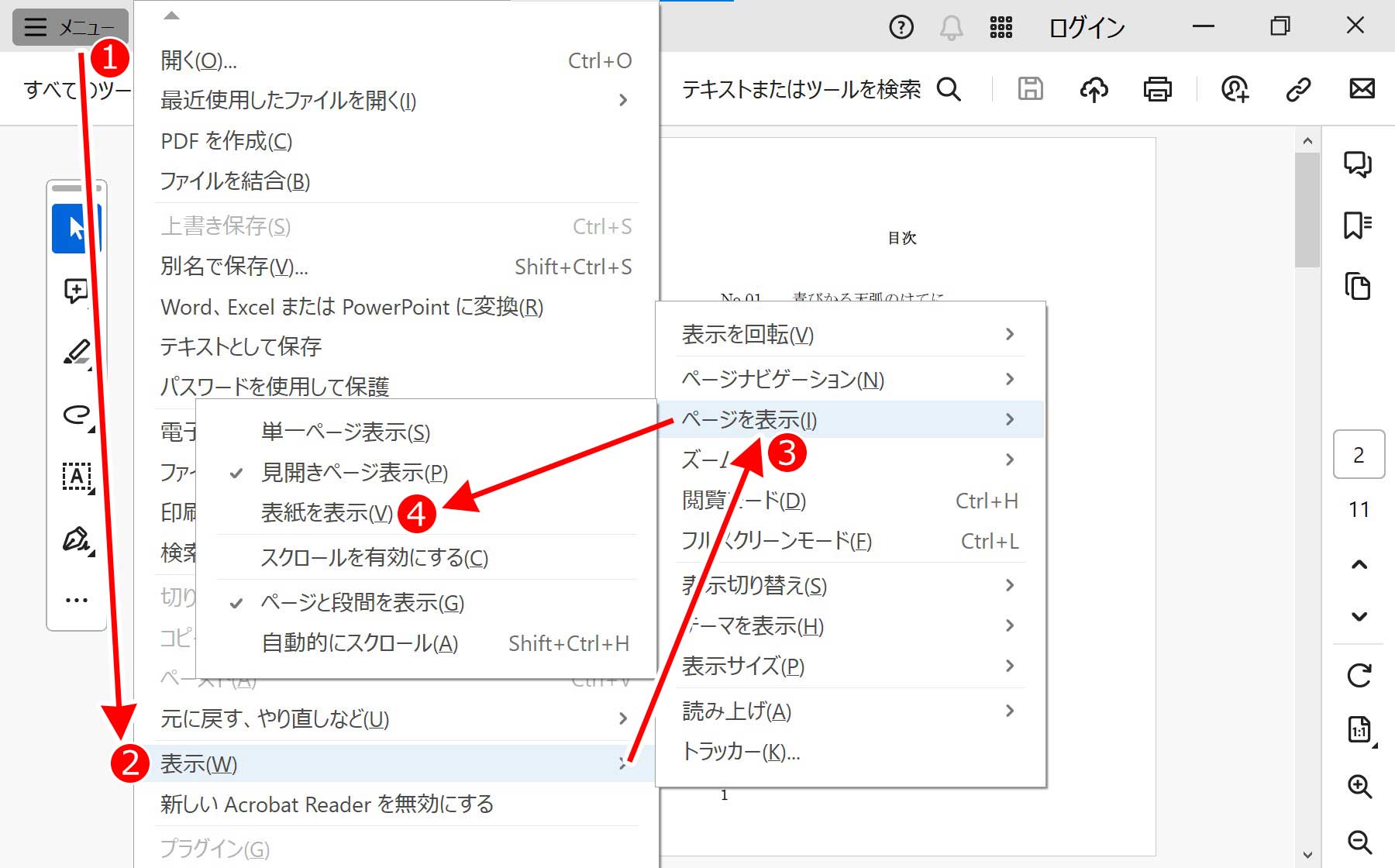1395x868 pixels.
Task: Click the fit page 1:1 icon
Action: click(x=1360, y=730)
